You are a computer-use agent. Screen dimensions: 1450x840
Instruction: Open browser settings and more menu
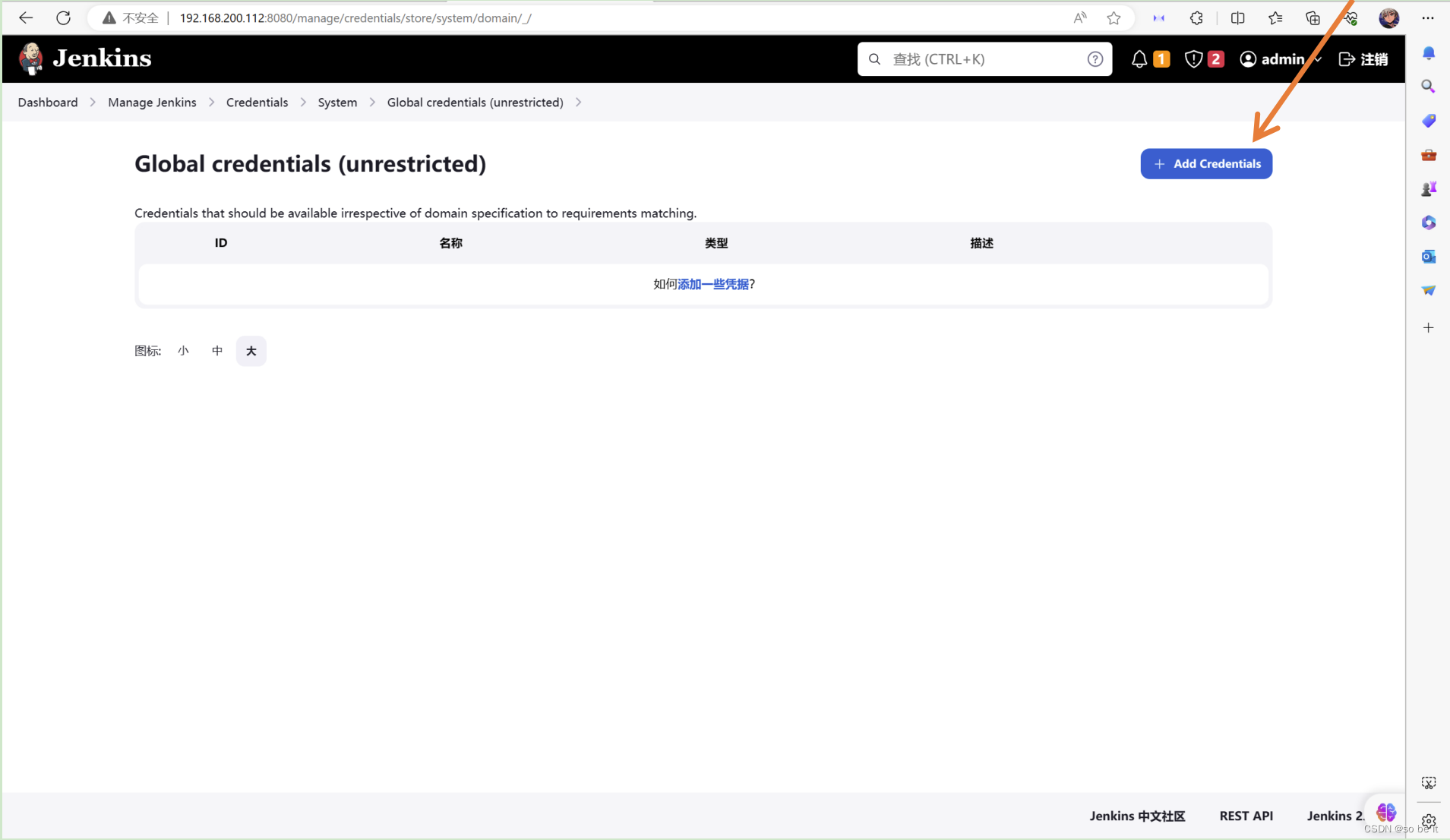coord(1428,17)
